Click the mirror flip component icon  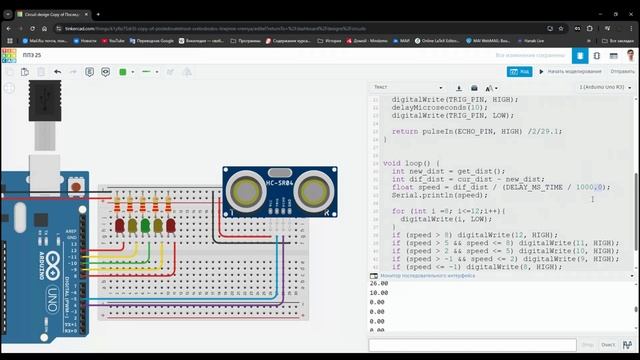pyautogui.click(x=187, y=72)
